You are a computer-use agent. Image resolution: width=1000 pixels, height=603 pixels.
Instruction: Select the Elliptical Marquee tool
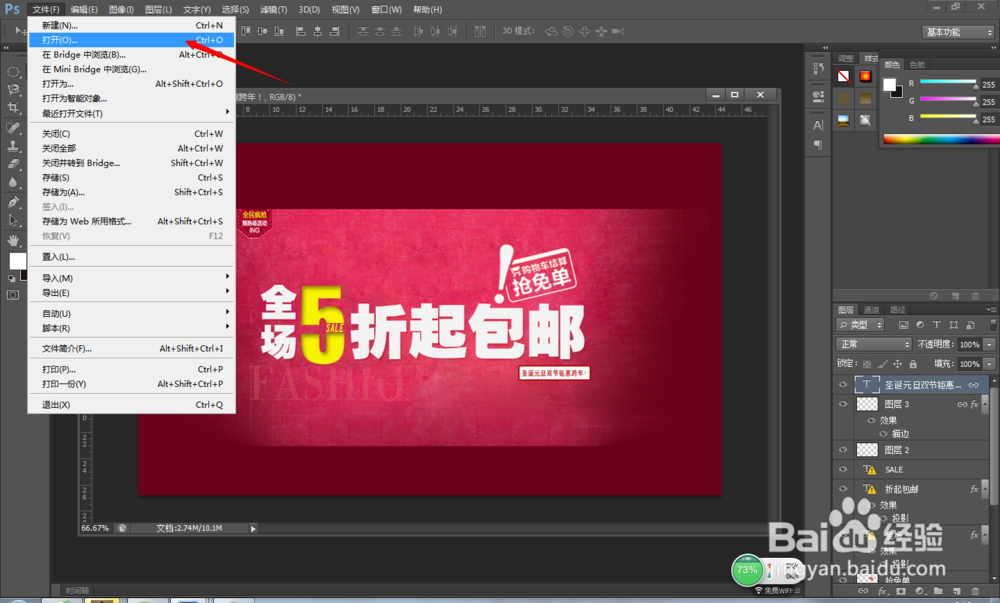coord(13,71)
